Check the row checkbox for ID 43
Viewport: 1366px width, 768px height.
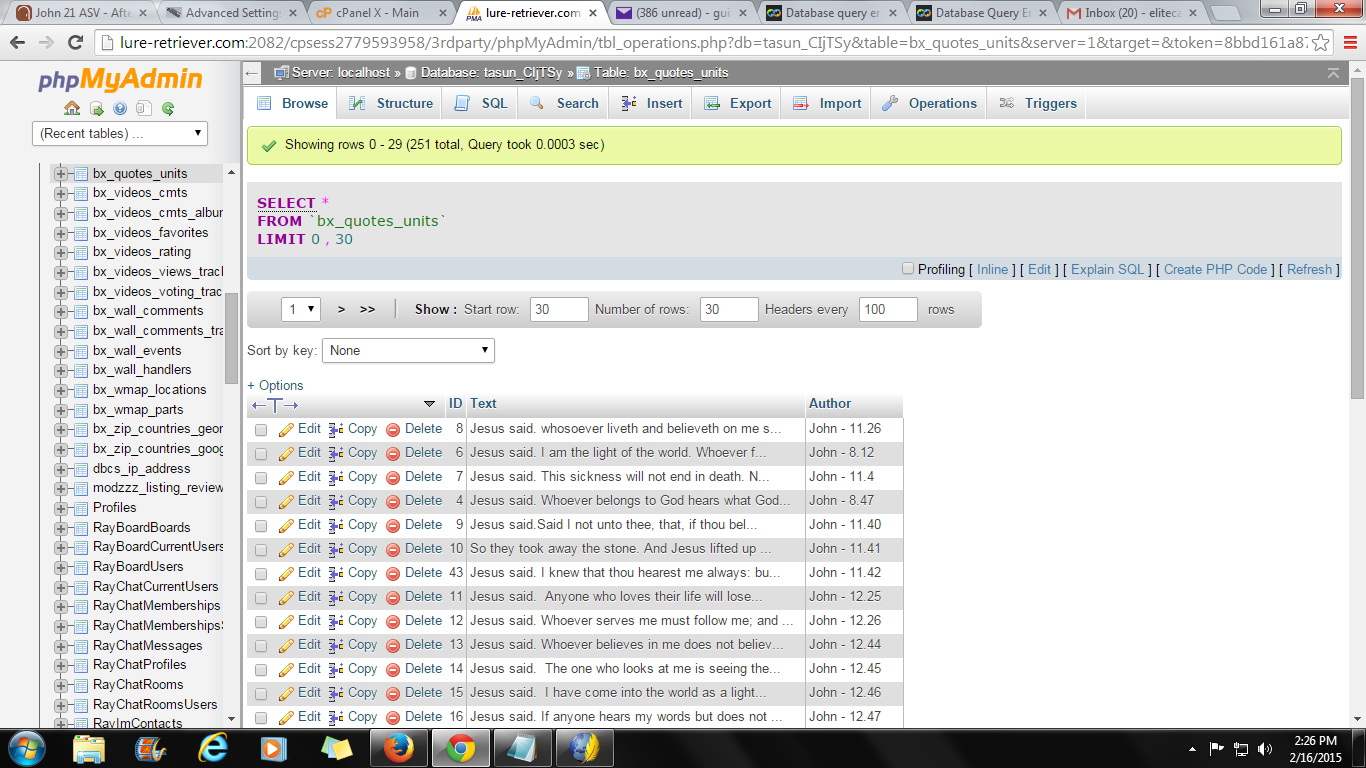click(x=261, y=574)
